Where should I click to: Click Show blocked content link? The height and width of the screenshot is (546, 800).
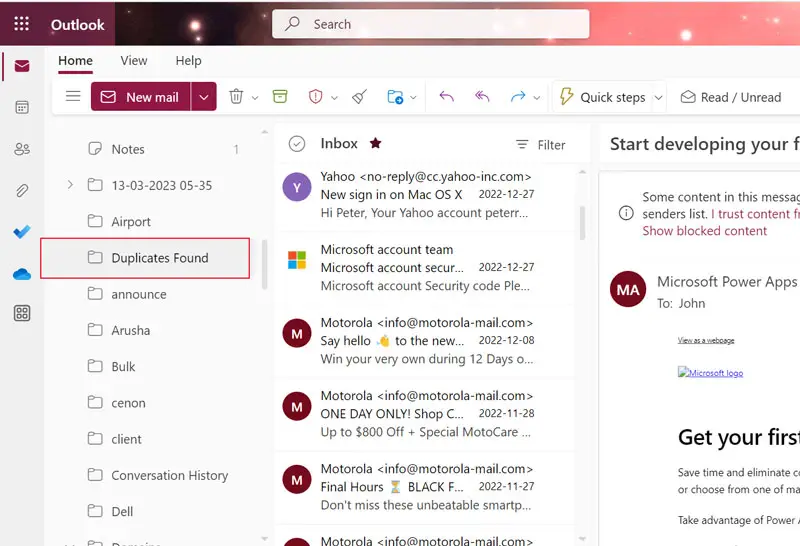pyautogui.click(x=705, y=231)
